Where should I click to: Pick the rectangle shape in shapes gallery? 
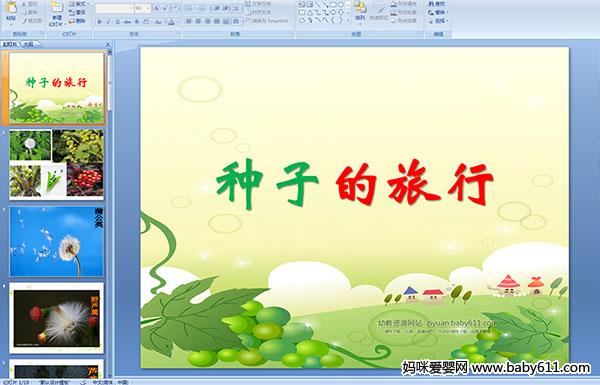(333, 5)
